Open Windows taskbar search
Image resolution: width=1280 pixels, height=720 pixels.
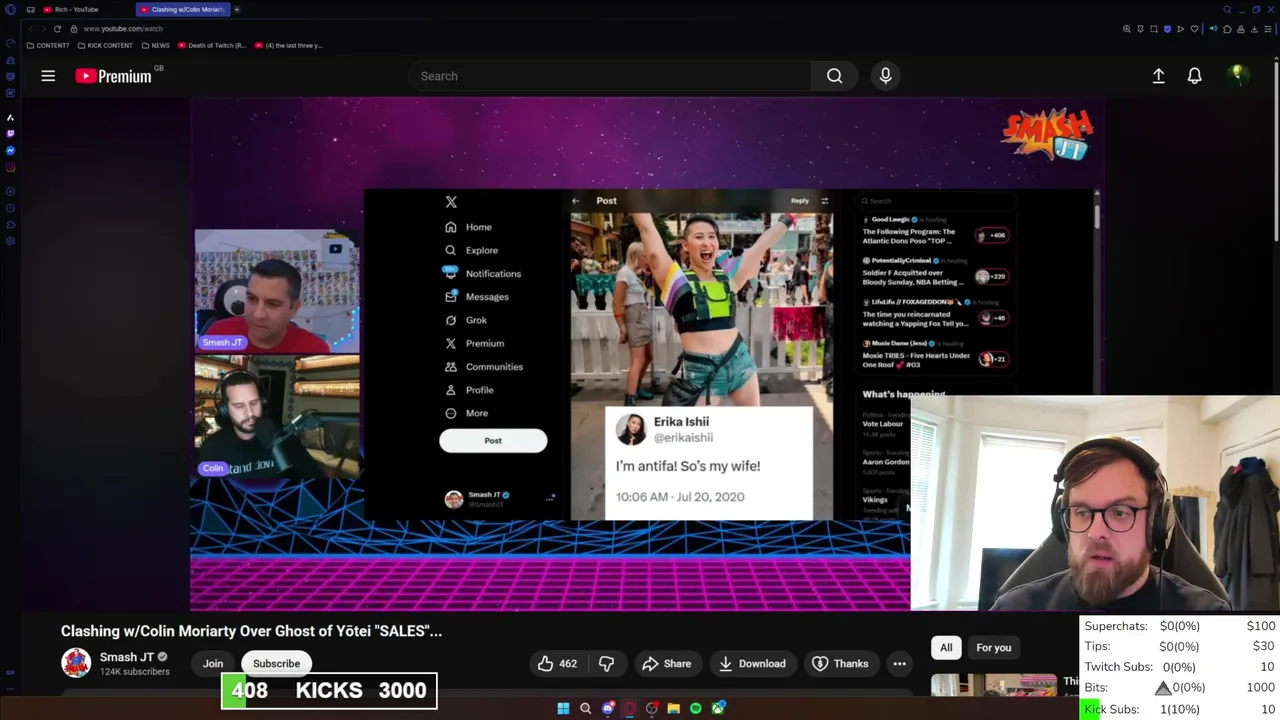[585, 708]
